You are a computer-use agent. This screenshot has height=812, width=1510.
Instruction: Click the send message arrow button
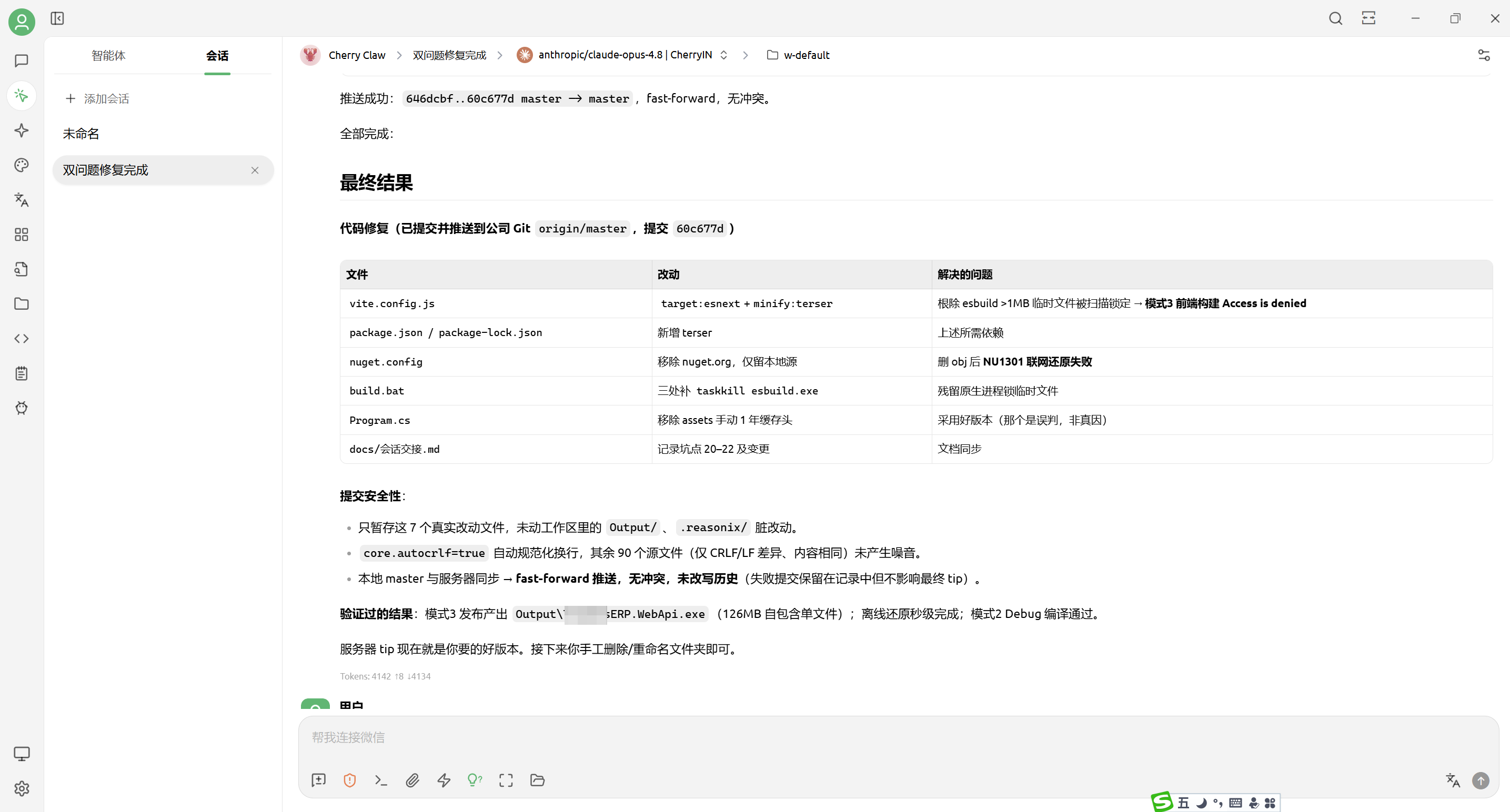pyautogui.click(x=1481, y=780)
